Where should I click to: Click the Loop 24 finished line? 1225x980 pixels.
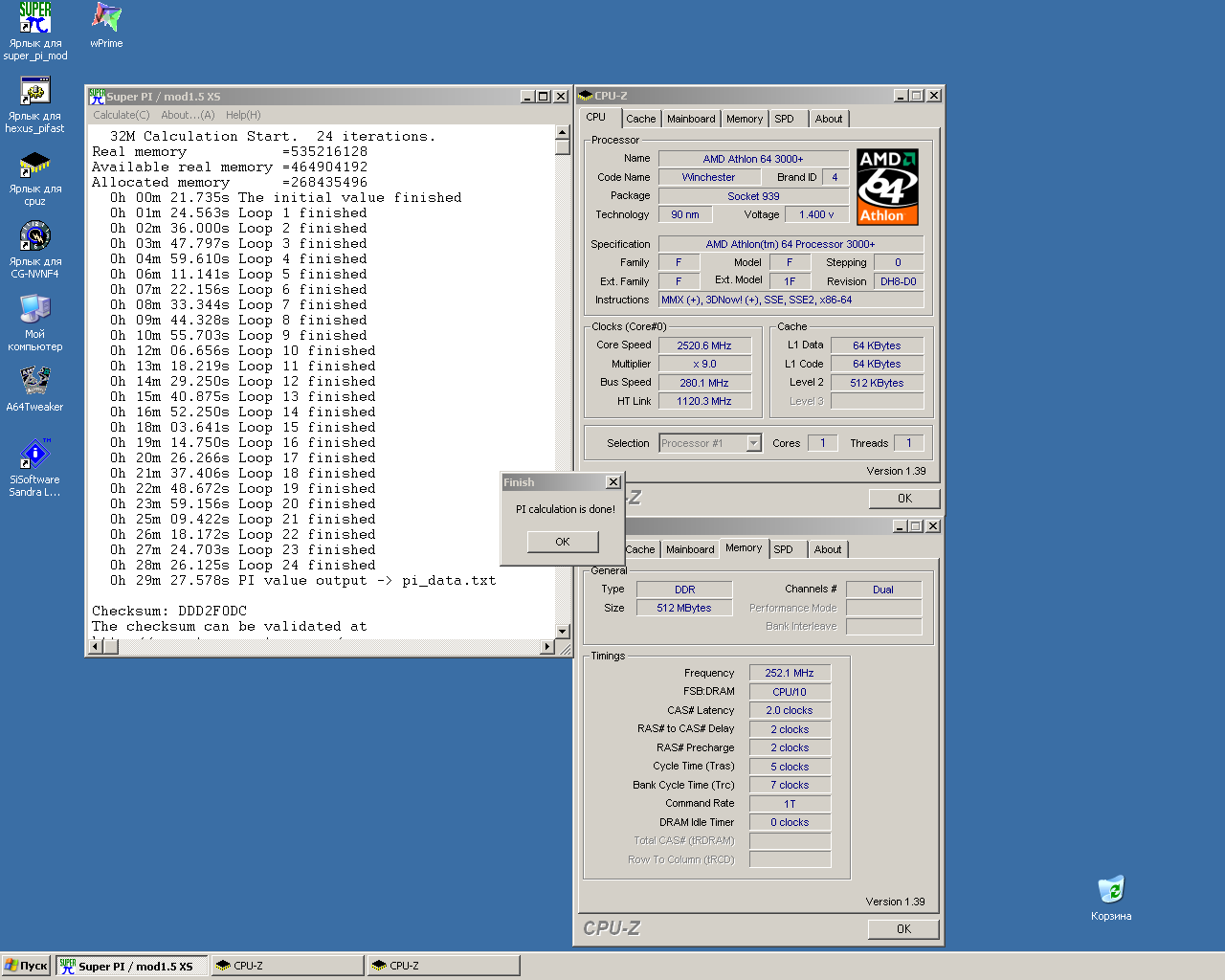point(243,565)
